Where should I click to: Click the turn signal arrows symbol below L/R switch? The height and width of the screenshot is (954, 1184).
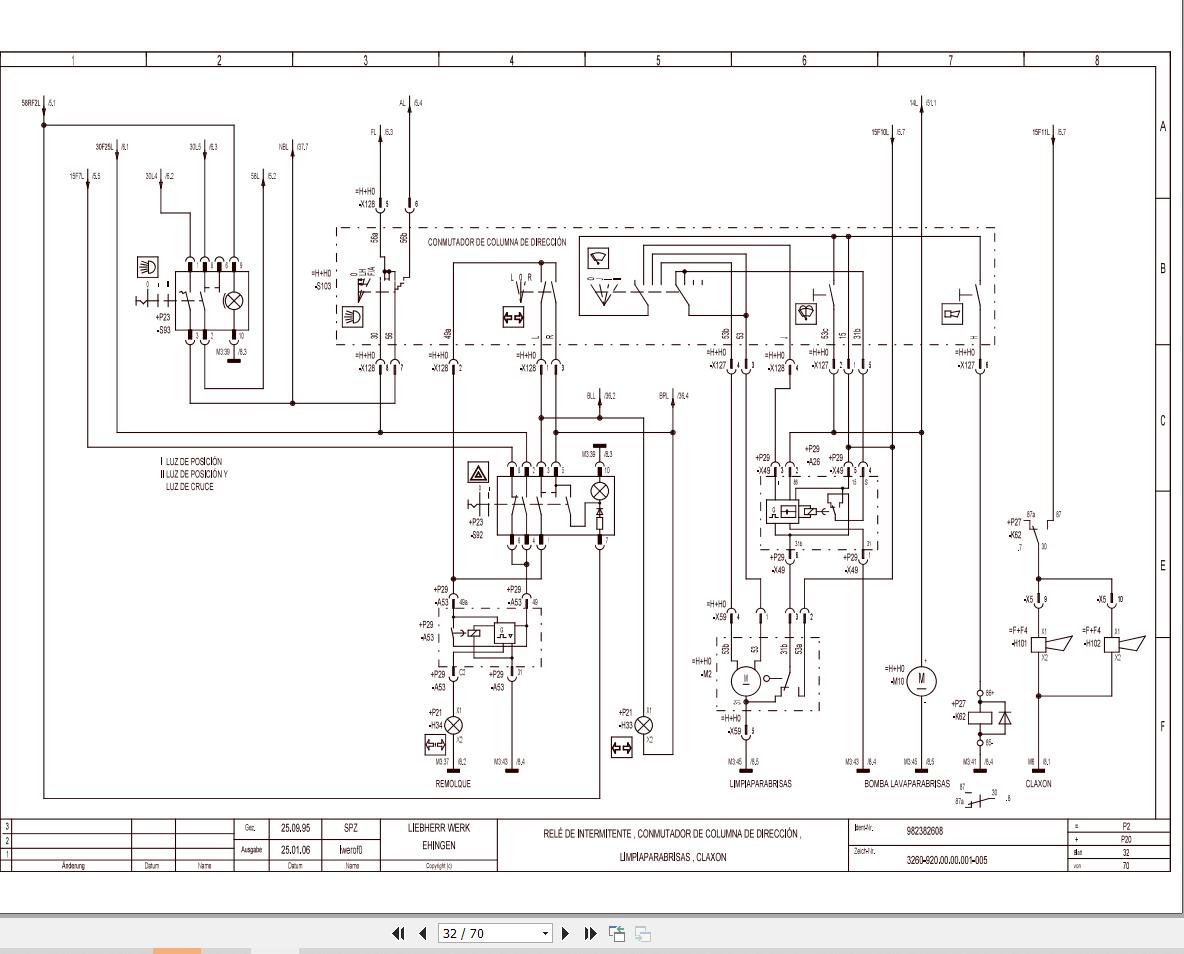pos(513,317)
